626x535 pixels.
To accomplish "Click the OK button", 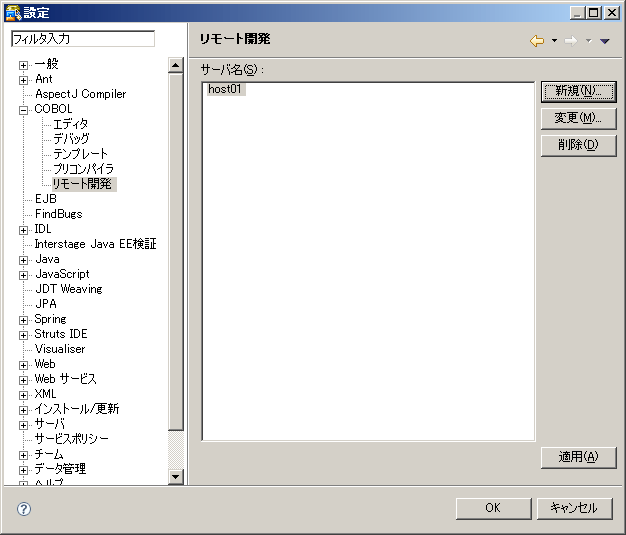I will click(x=493, y=508).
